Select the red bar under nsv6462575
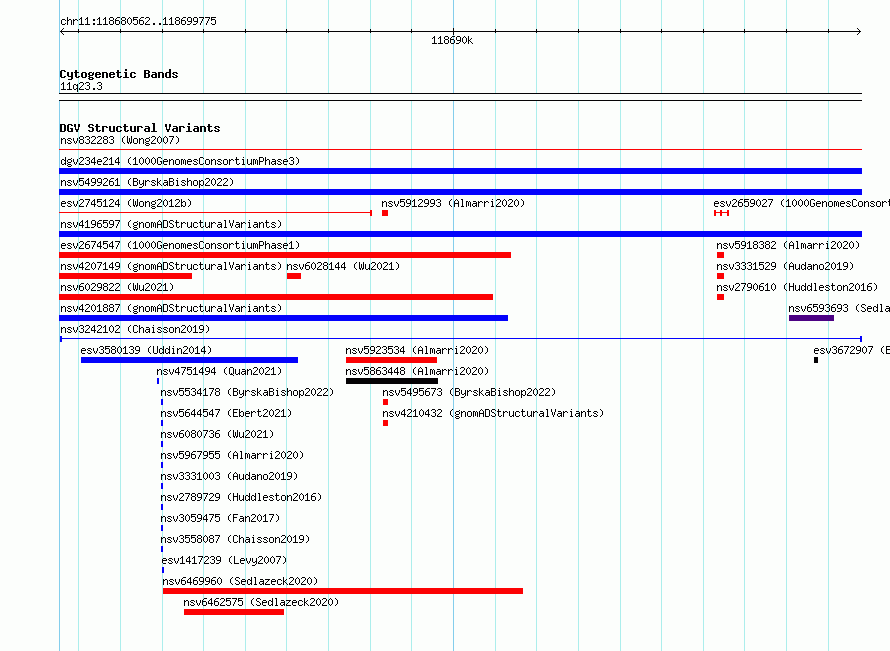 [x=234, y=612]
